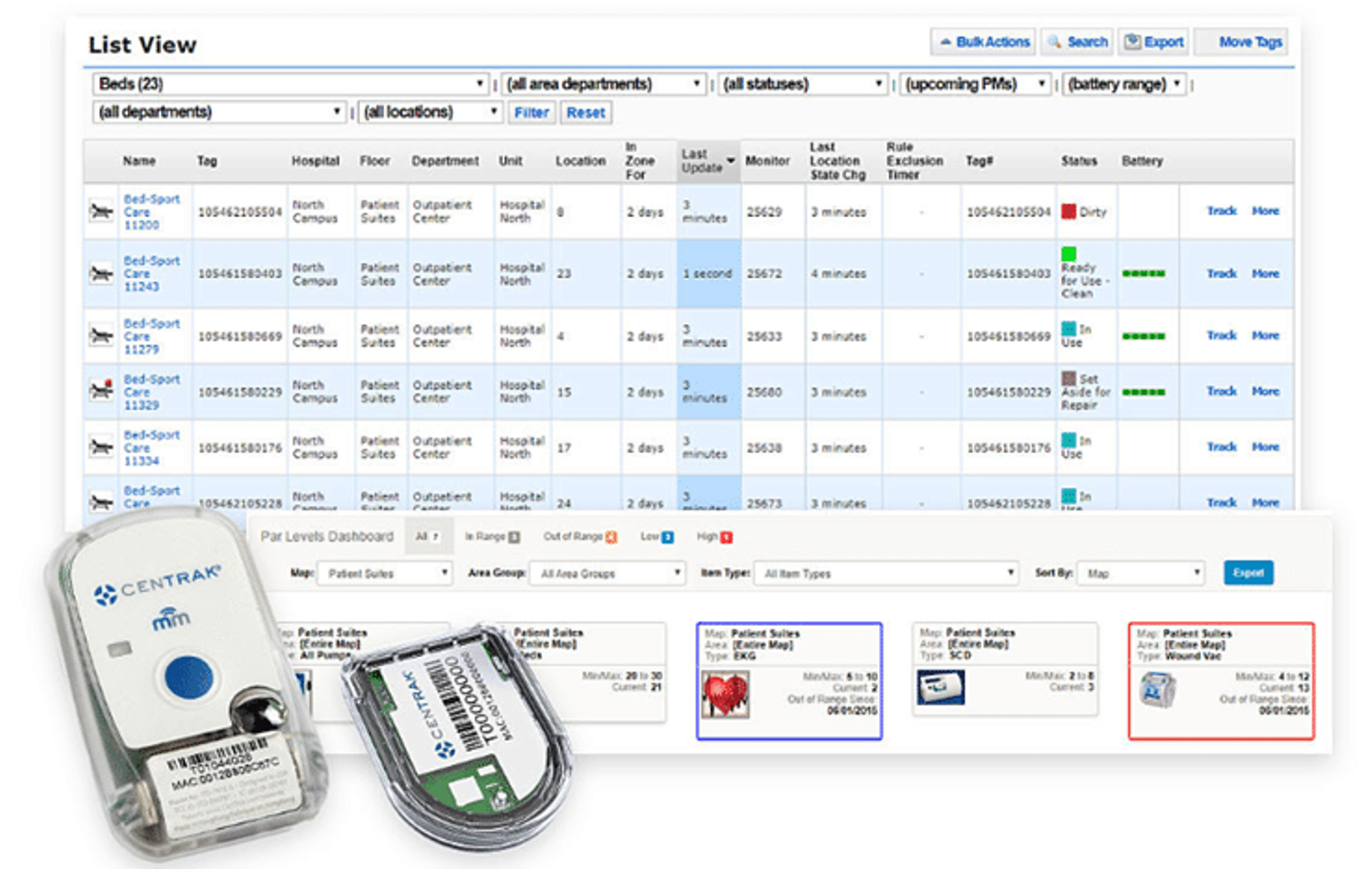Open the Bed-Sport Care 11279 link

151,335
